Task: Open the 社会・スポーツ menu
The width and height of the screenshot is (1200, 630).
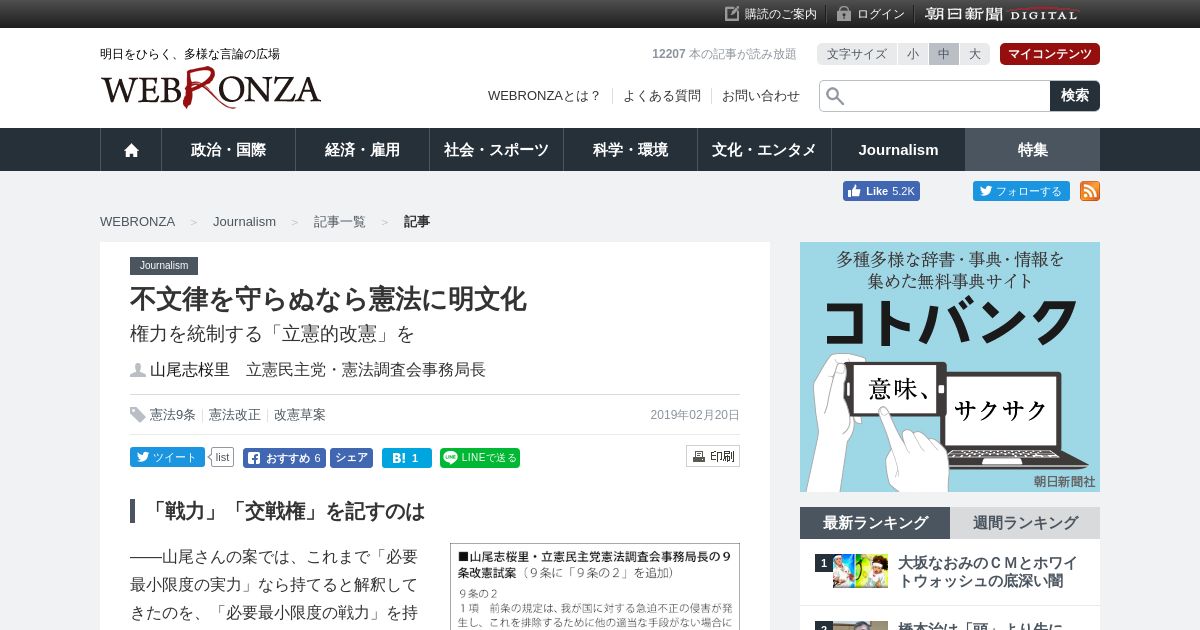Action: 496,150
